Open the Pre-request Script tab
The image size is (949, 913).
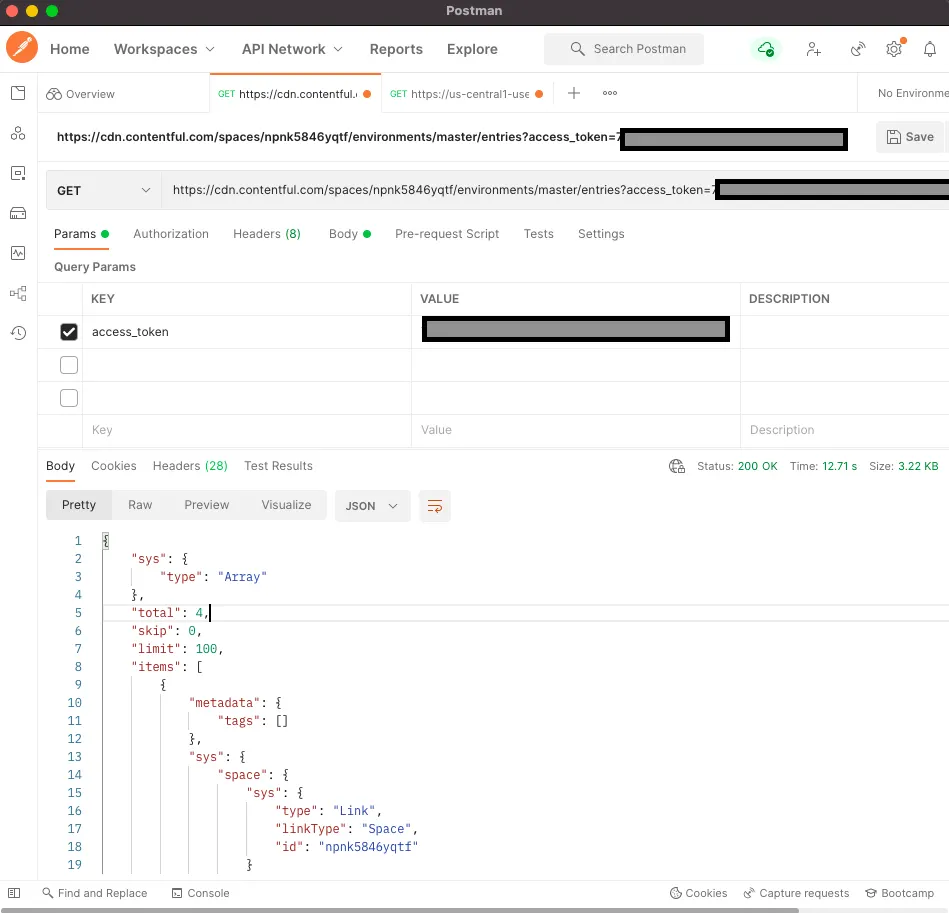tap(447, 234)
